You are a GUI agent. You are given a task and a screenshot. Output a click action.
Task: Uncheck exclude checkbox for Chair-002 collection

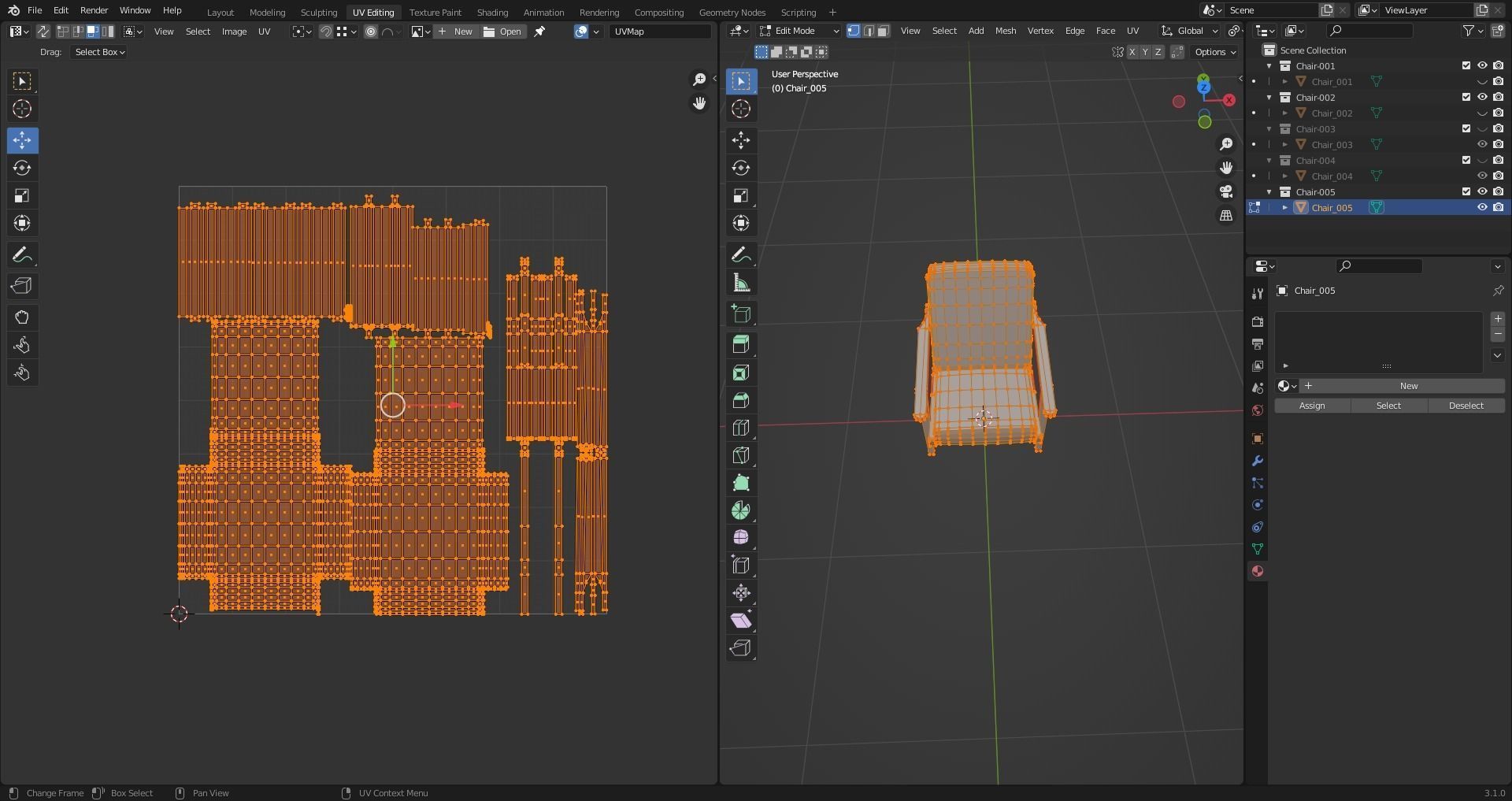pyautogui.click(x=1466, y=97)
